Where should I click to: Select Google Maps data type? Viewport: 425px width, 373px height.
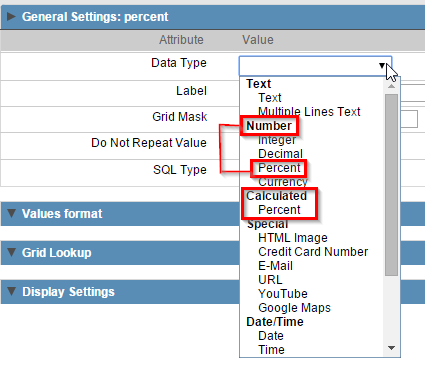click(294, 308)
